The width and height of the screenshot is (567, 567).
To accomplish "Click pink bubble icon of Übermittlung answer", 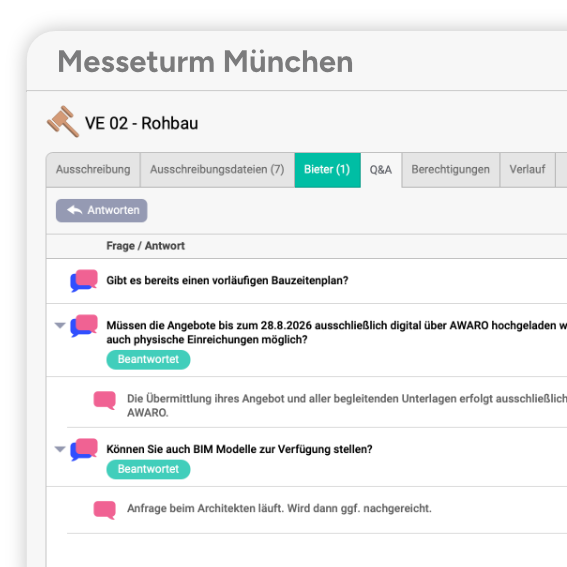I will click(105, 400).
